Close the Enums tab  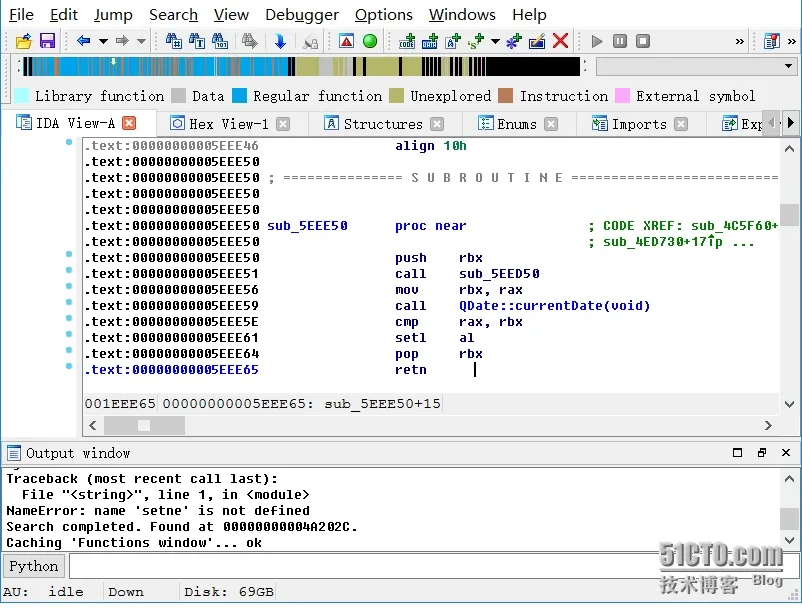coord(551,124)
